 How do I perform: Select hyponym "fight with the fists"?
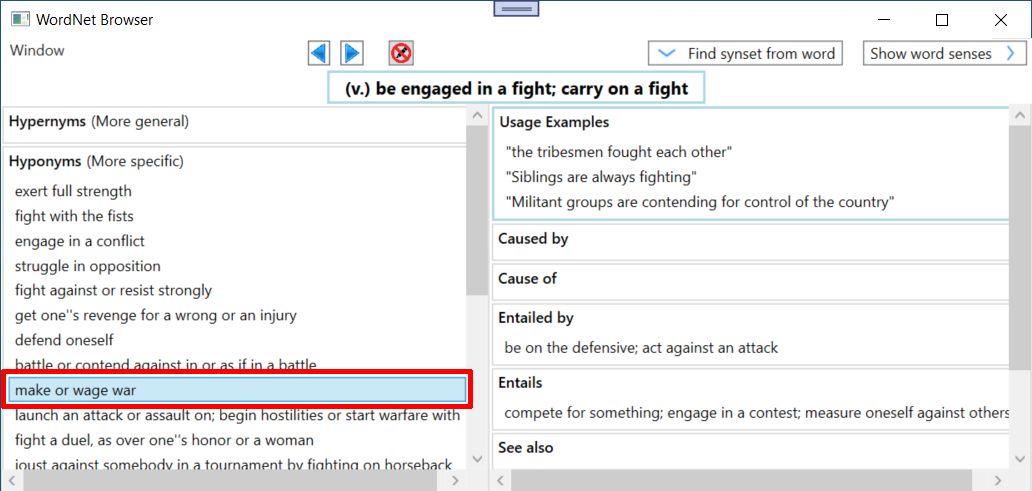[74, 216]
